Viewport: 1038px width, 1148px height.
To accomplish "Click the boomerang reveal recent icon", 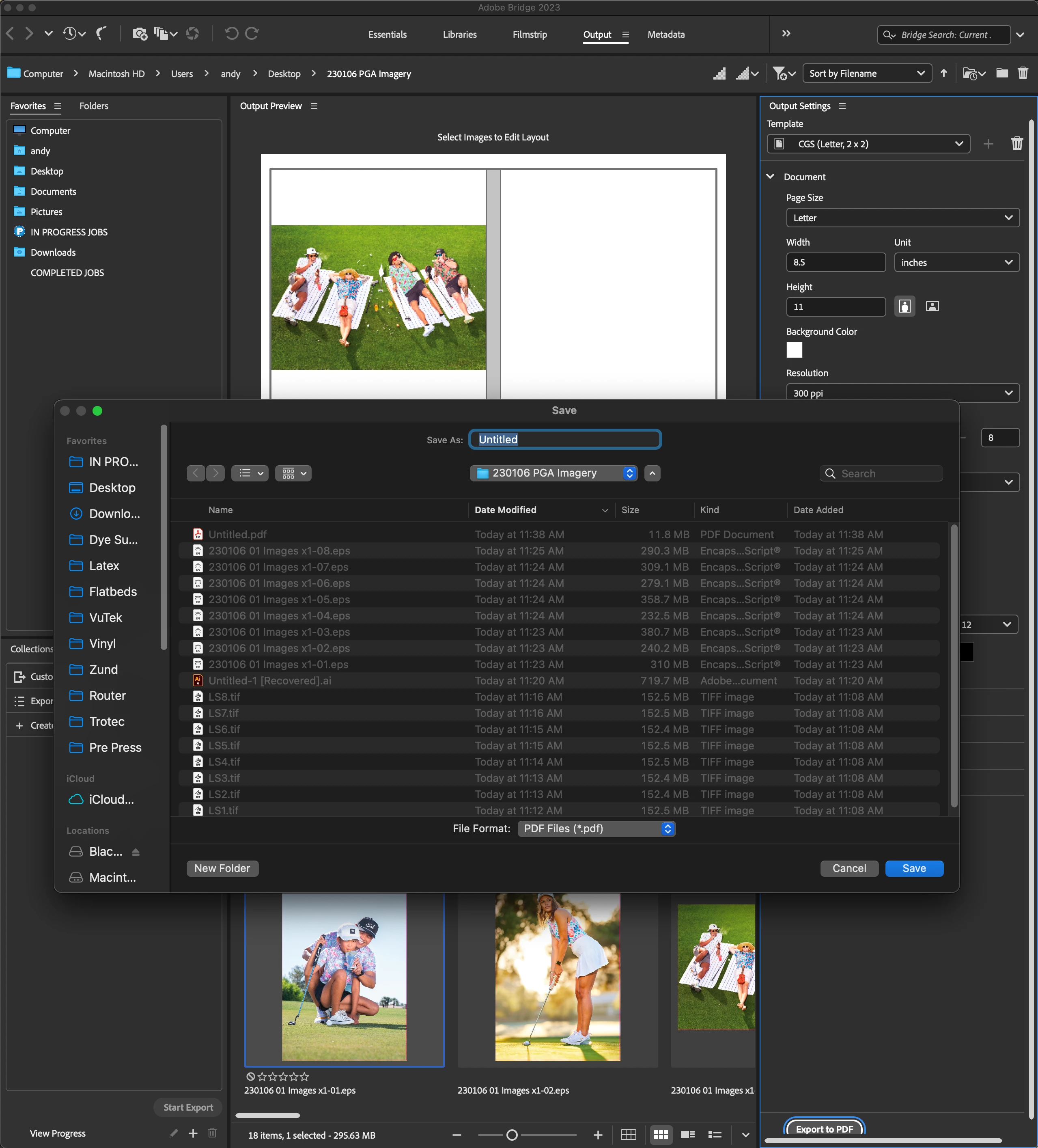I will (x=101, y=34).
